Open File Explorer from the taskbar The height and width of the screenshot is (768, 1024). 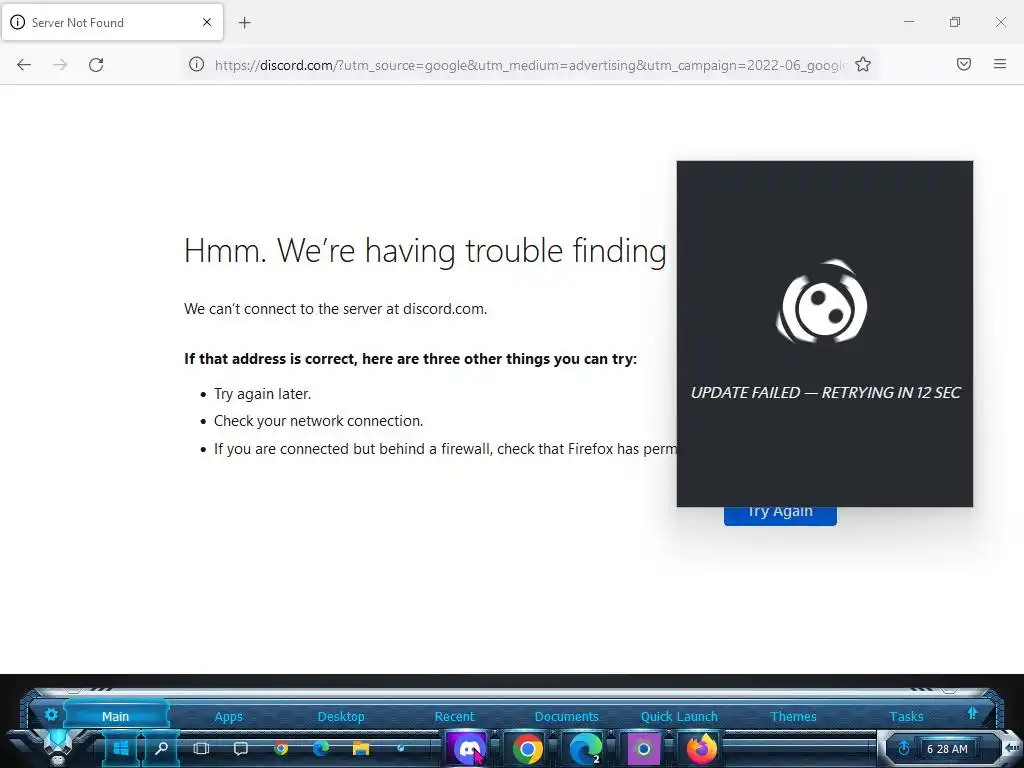coord(360,748)
